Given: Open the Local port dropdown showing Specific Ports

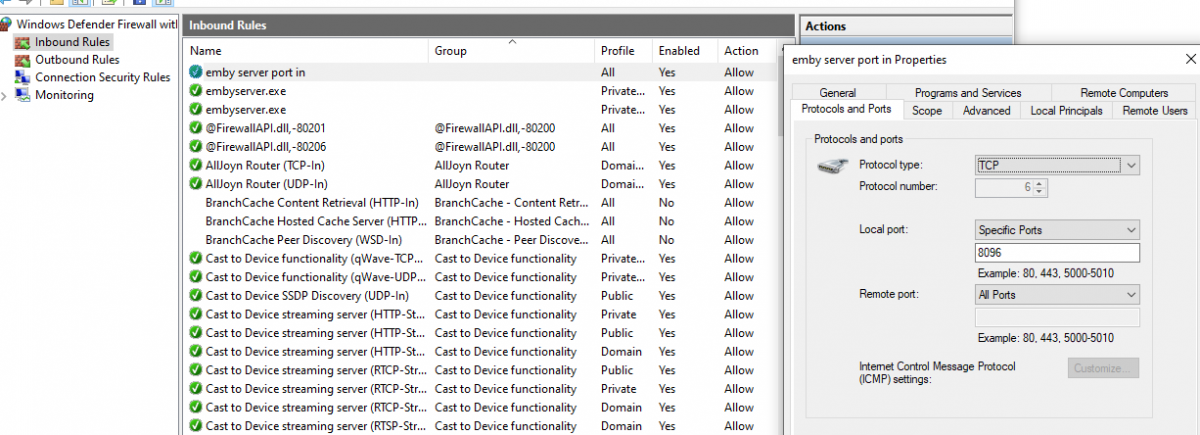Looking at the screenshot, I should point(1057,230).
